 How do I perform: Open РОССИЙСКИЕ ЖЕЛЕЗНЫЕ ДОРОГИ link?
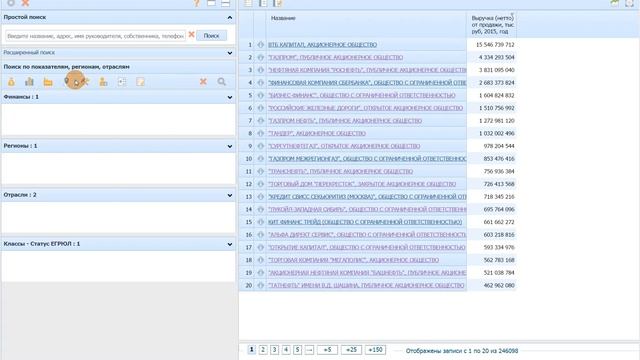click(365, 108)
